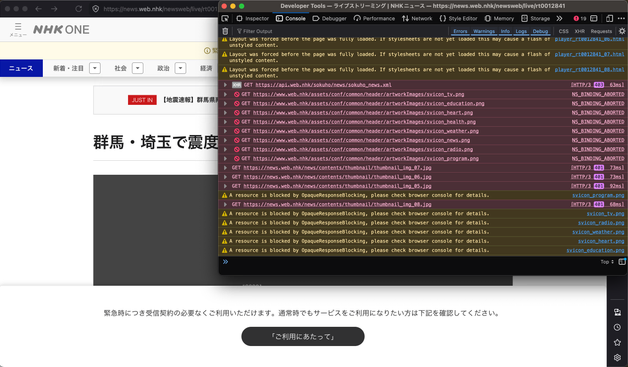Viewport: 628px width, 367px height.
Task: Open console sidebar editor mode icon
Action: (622, 262)
